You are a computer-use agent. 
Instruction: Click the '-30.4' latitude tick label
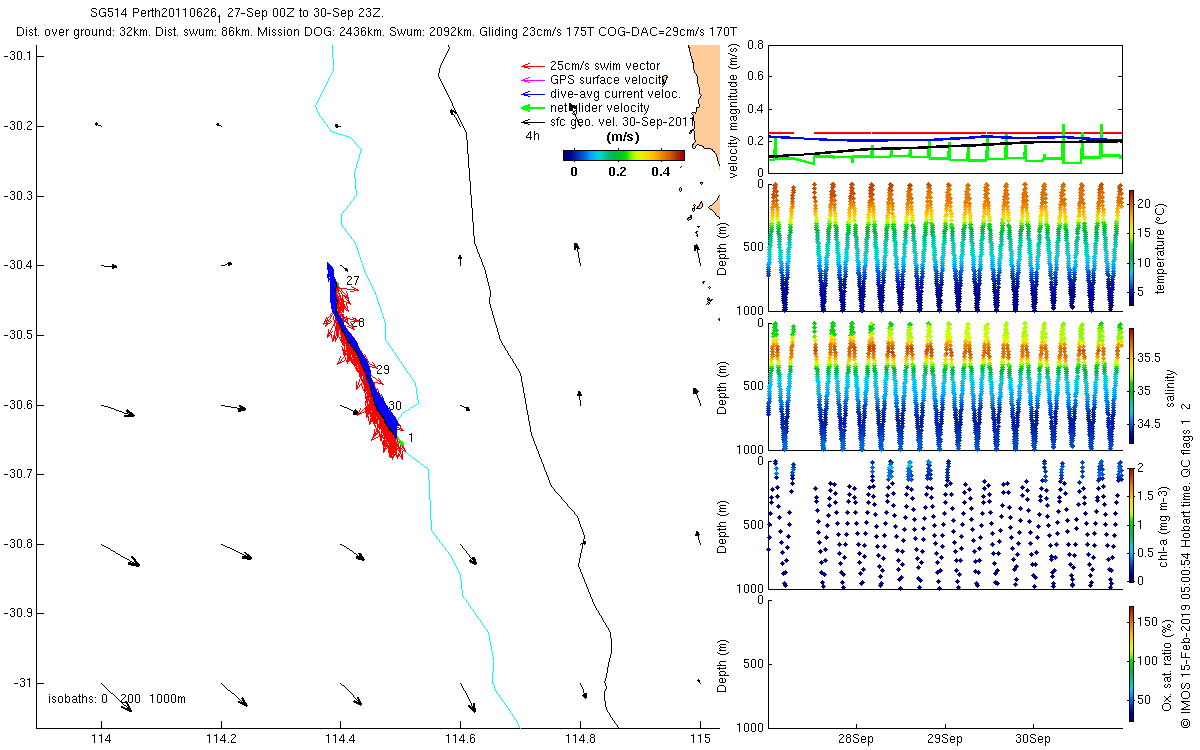[x=18, y=265]
